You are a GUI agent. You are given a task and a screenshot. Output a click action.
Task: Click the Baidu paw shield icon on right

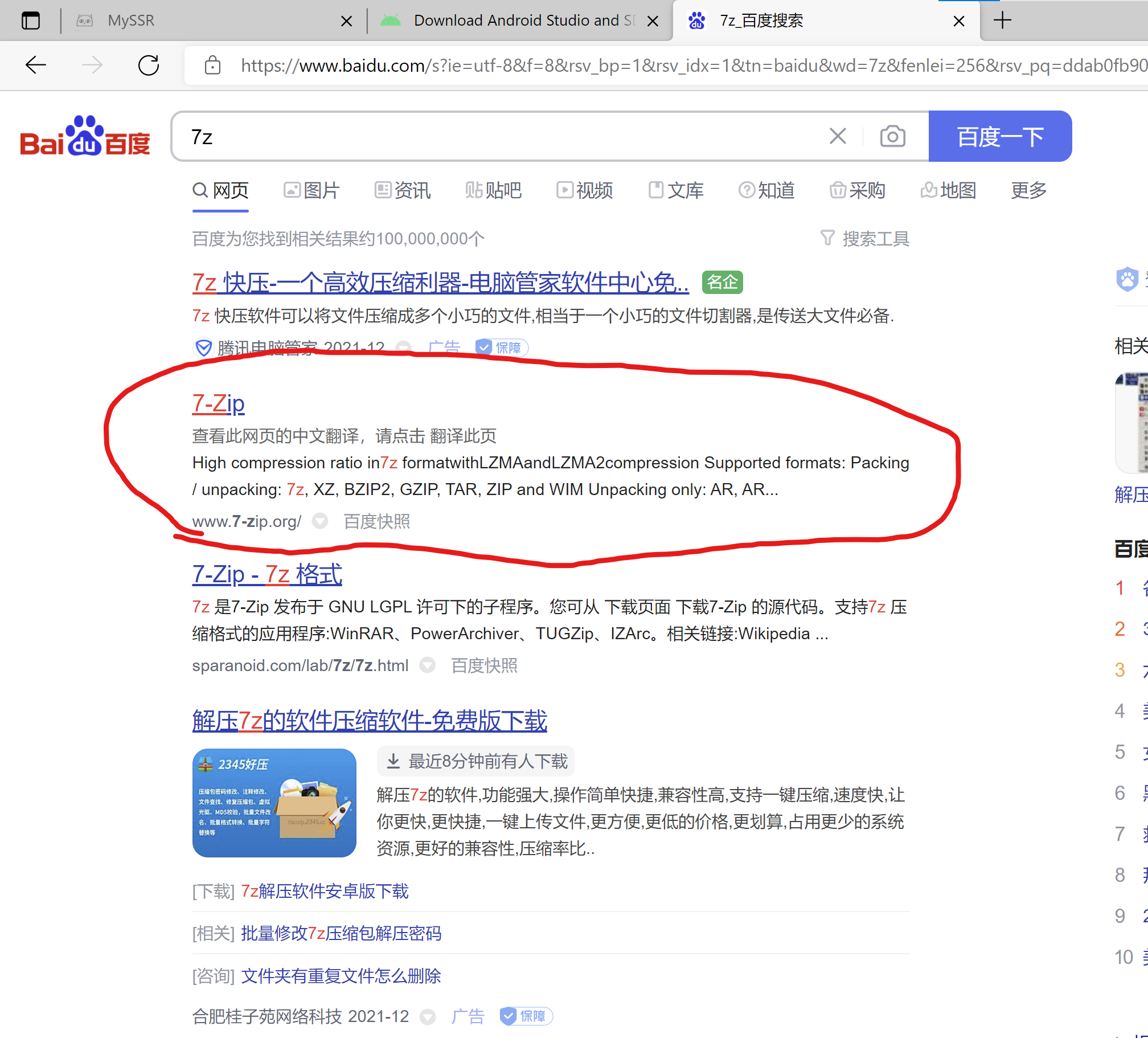pos(1127,279)
